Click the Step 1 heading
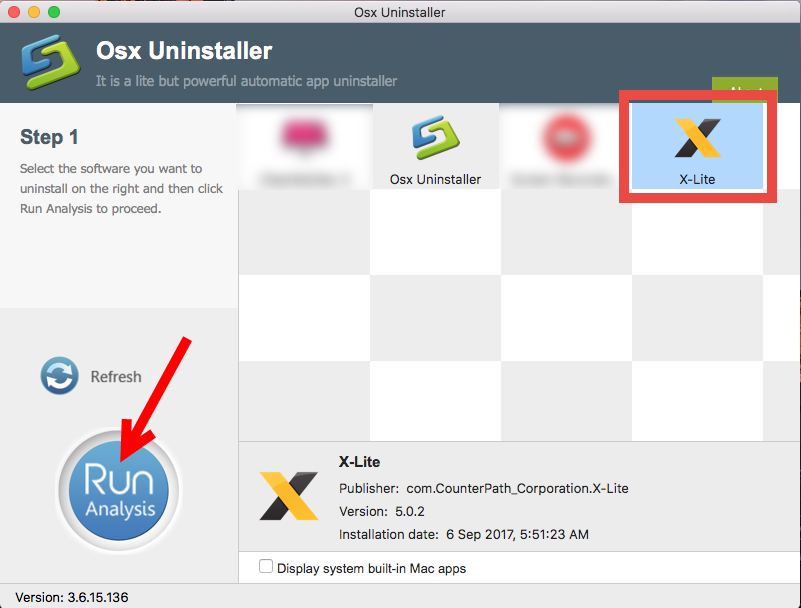The height and width of the screenshot is (608, 801). pos(49,137)
